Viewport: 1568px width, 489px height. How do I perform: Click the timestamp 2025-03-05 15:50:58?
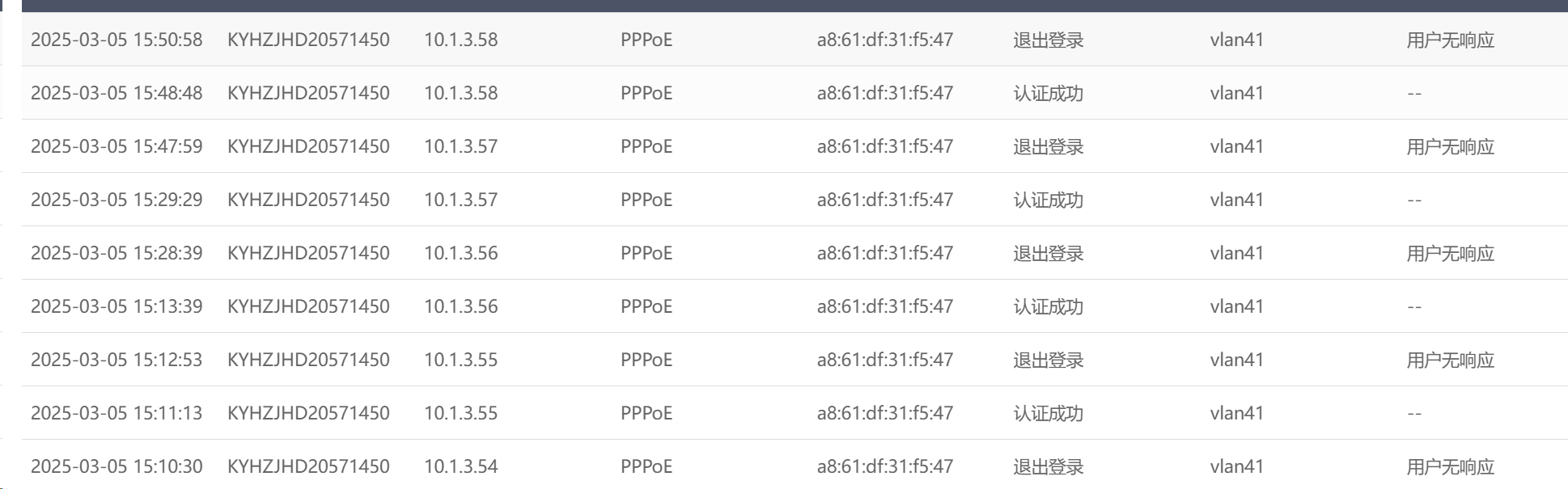tap(117, 40)
